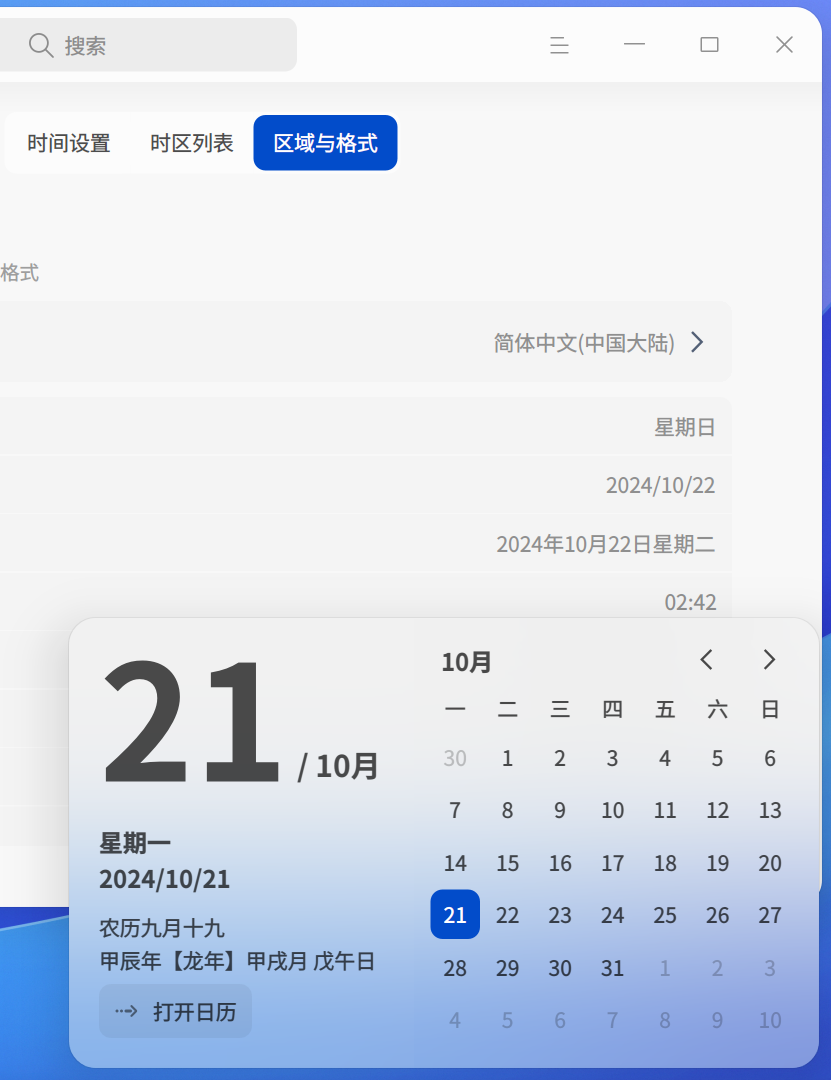Click the 10月 month header label
This screenshot has width=831, height=1080.
466,662
